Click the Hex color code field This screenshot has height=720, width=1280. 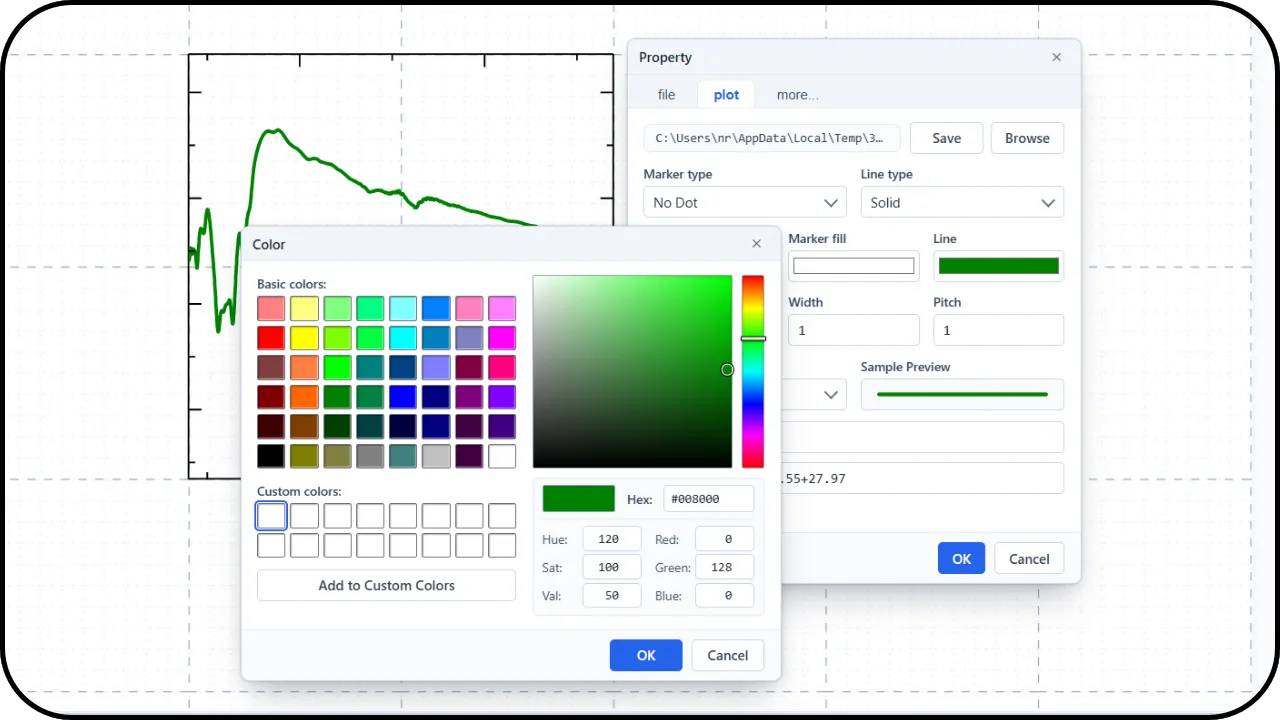709,499
